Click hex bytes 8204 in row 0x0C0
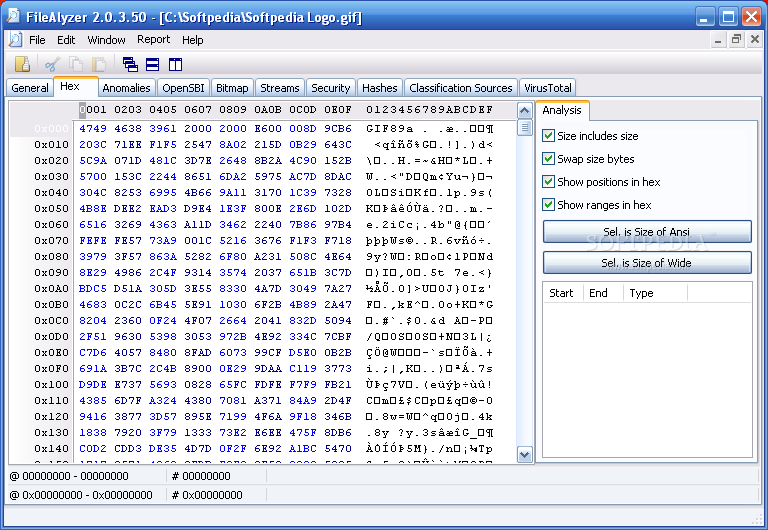This screenshot has height=530, width=768. click(x=93, y=320)
